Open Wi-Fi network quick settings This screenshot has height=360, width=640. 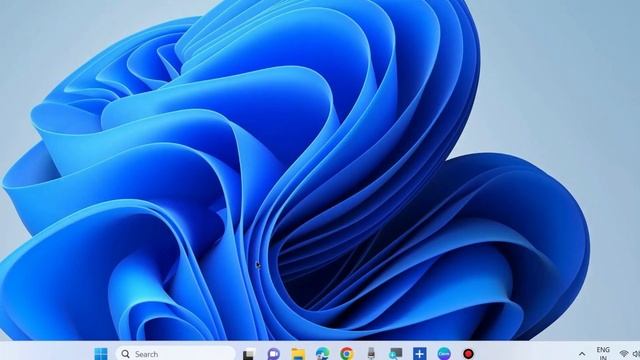pyautogui.click(x=624, y=354)
